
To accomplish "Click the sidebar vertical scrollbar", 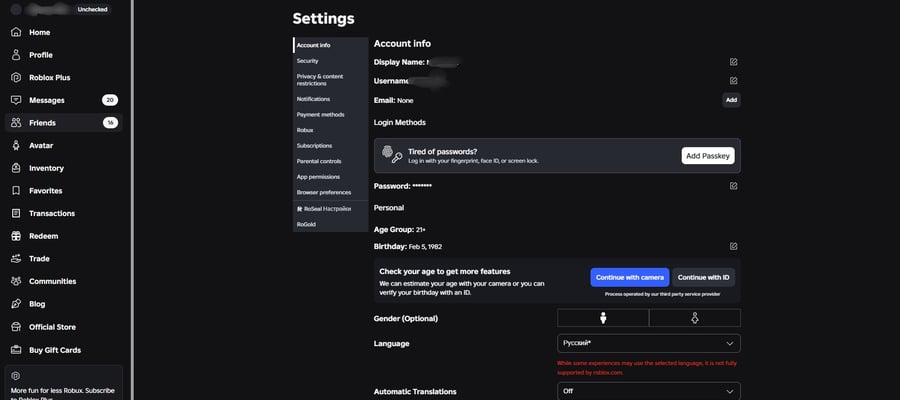I will coord(132,200).
